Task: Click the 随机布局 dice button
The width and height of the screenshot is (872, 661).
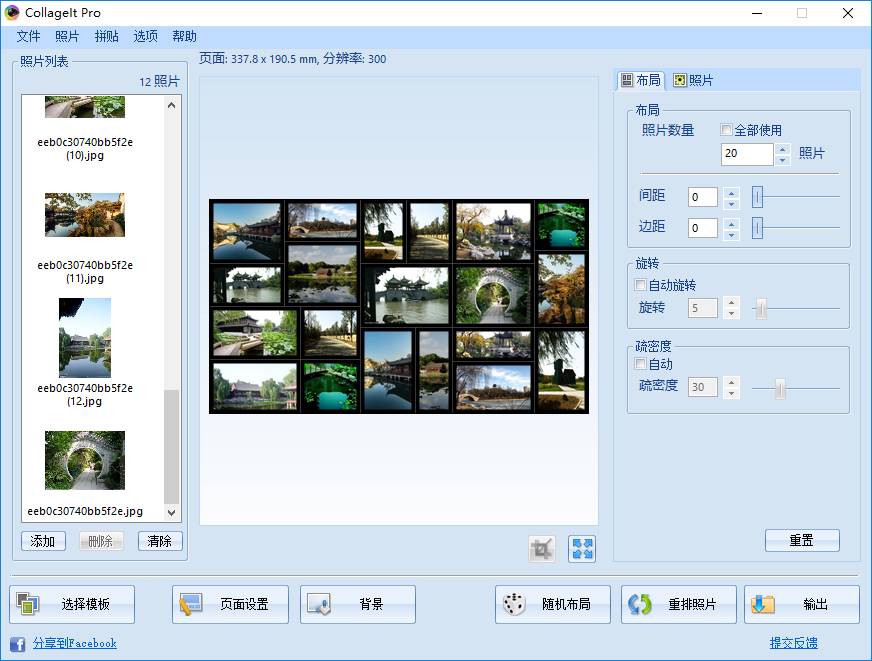Action: [553, 604]
